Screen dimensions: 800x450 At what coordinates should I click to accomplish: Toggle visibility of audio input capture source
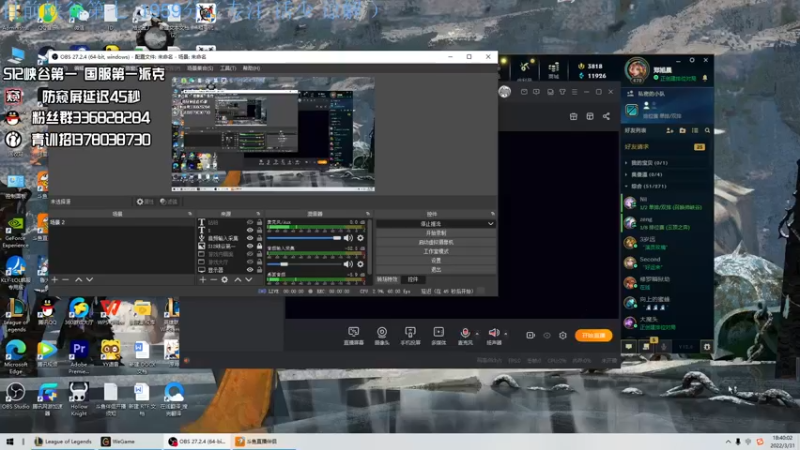click(x=250, y=238)
